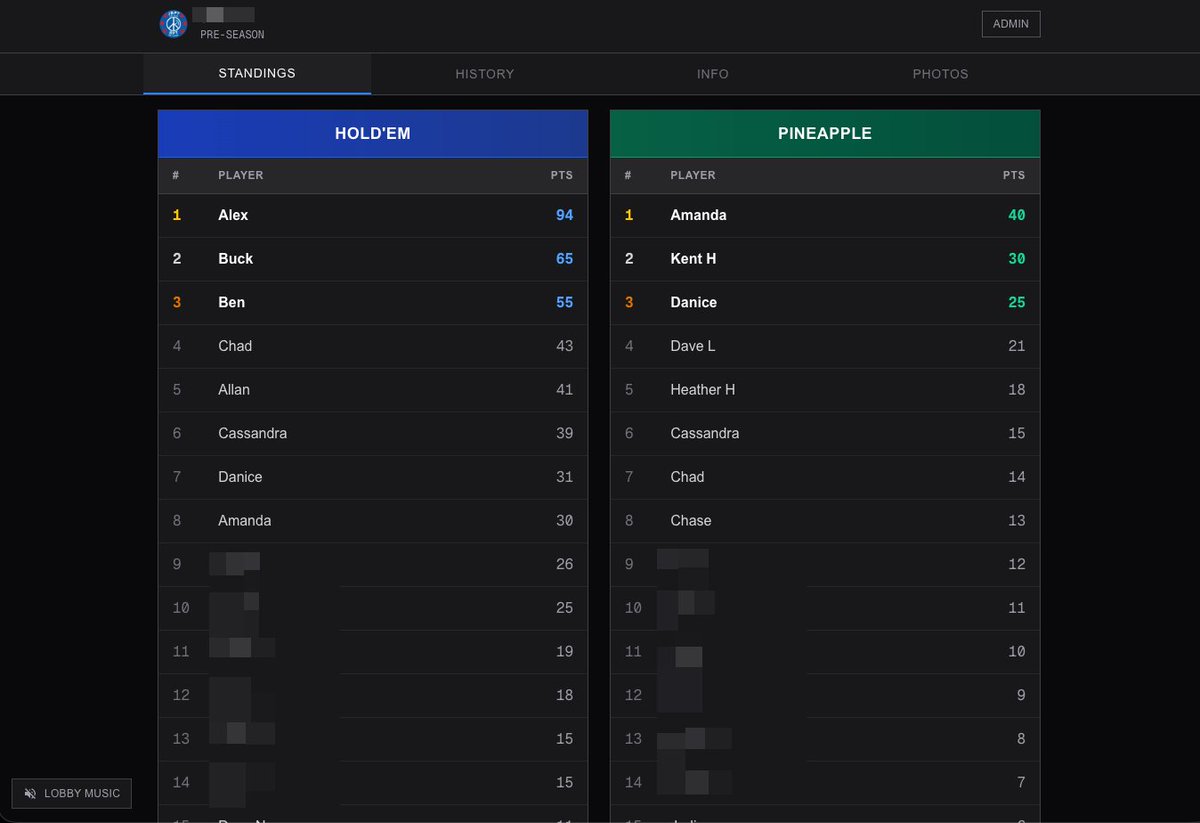The height and width of the screenshot is (823, 1200).
Task: Open the History tab
Action: tap(485, 74)
